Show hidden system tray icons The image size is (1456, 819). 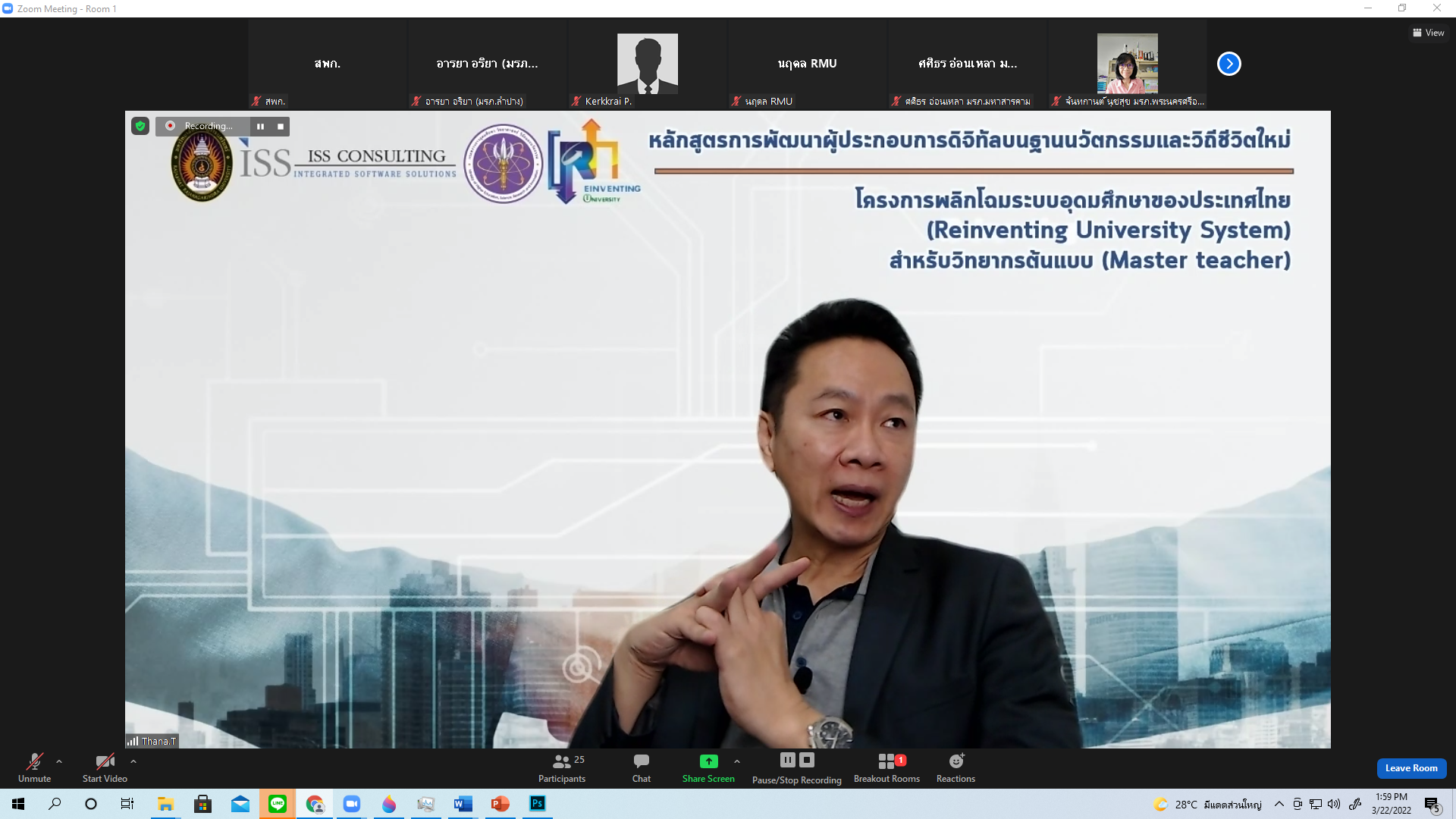[x=1279, y=804]
